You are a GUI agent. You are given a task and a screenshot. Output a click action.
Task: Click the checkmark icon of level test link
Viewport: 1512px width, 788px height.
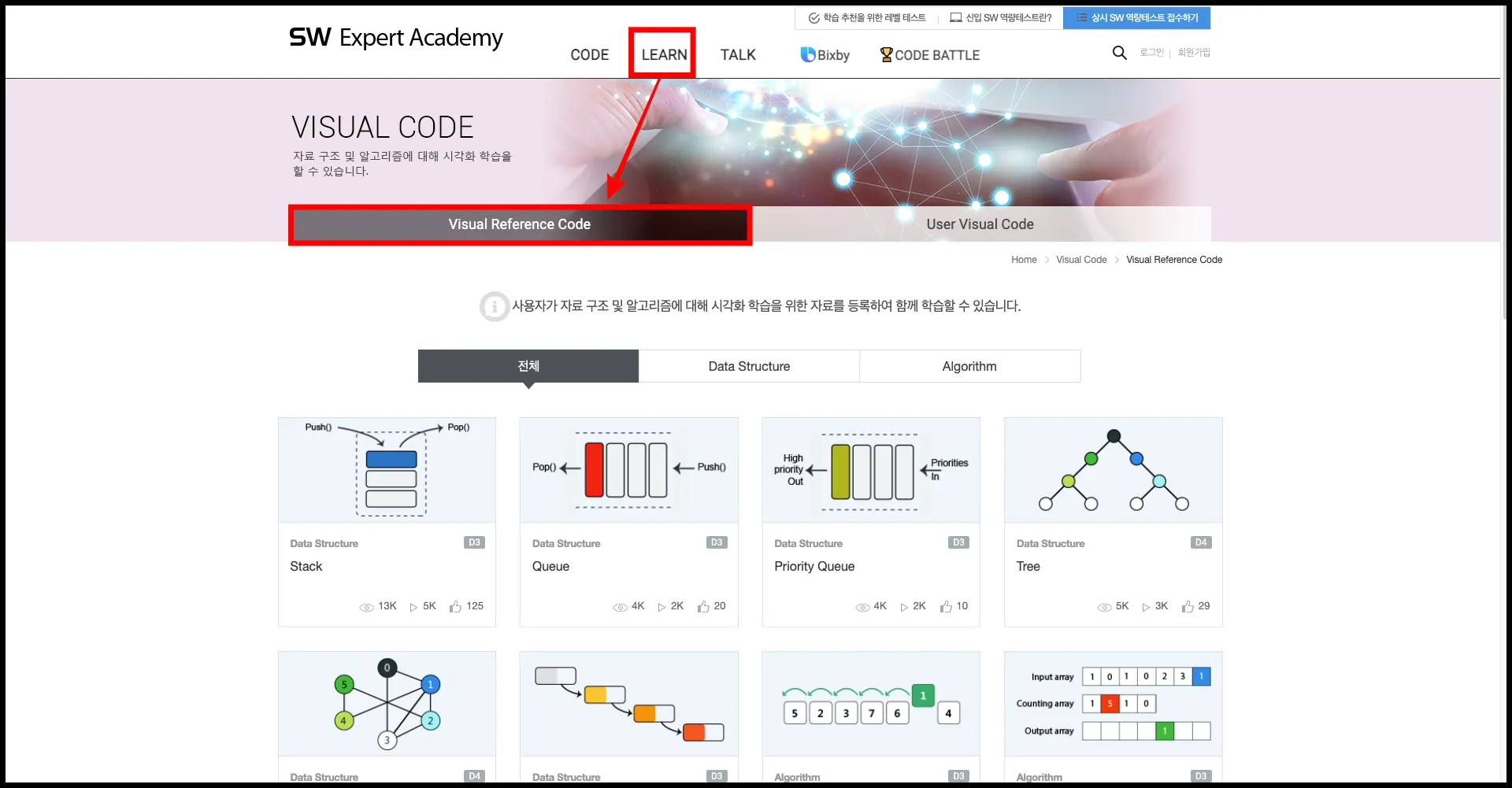coord(814,18)
